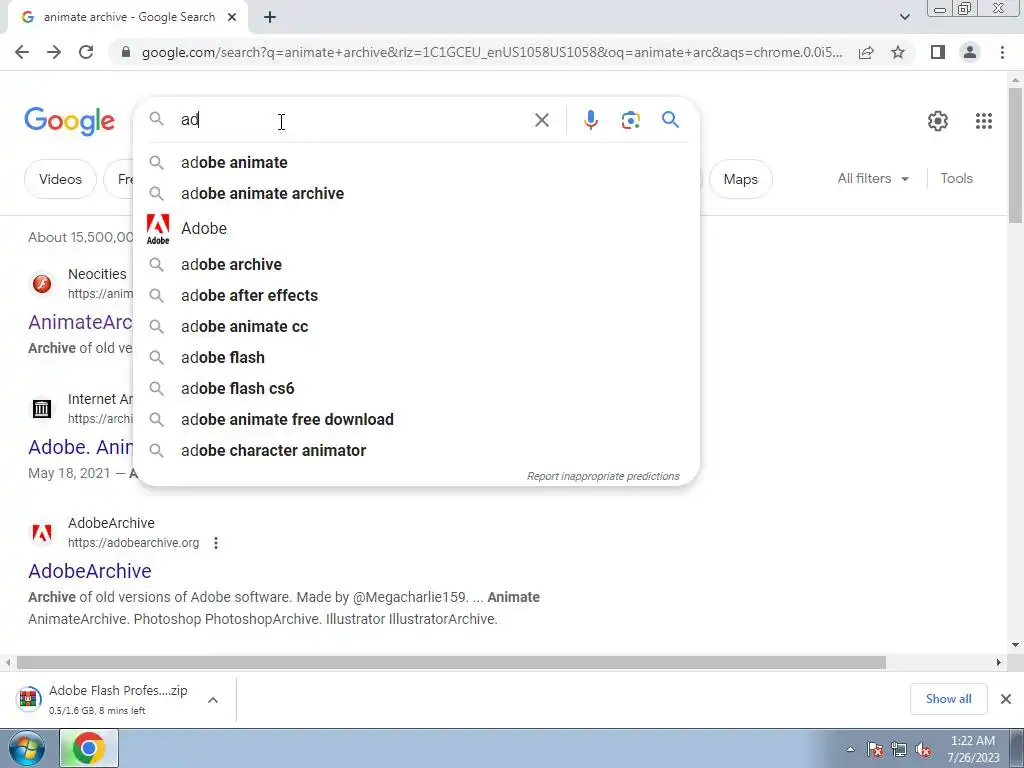Expand options for the Adobe Flash download

click(x=213, y=700)
